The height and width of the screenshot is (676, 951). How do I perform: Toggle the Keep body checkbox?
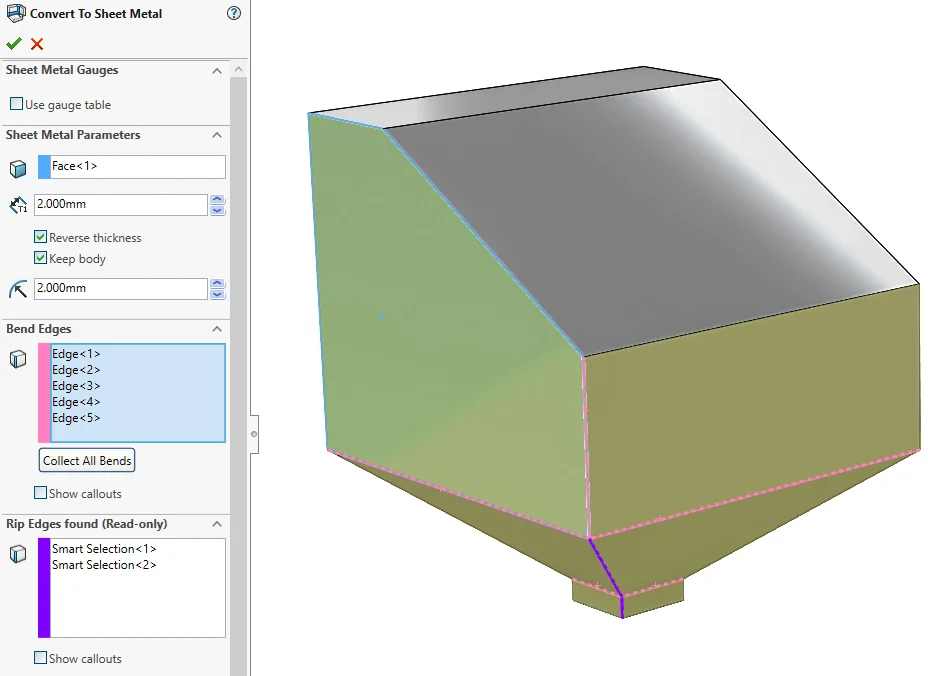(41, 259)
